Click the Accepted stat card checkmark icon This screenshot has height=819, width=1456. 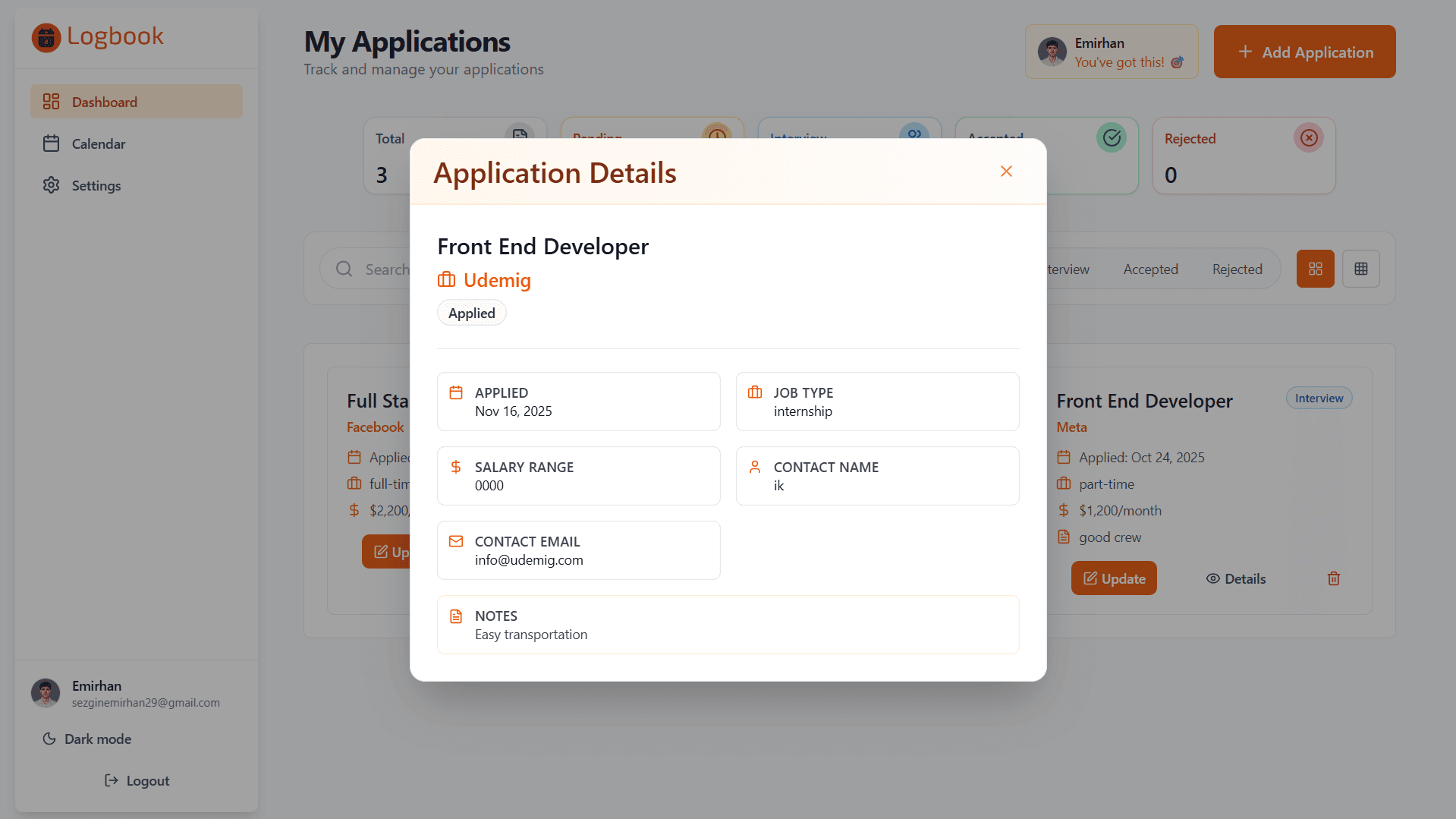(1112, 137)
